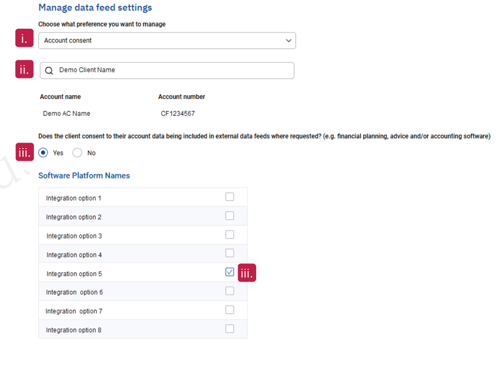The width and height of the screenshot is (500, 365).
Task: Expand the dropdown via its chevron arrow
Action: pos(288,41)
